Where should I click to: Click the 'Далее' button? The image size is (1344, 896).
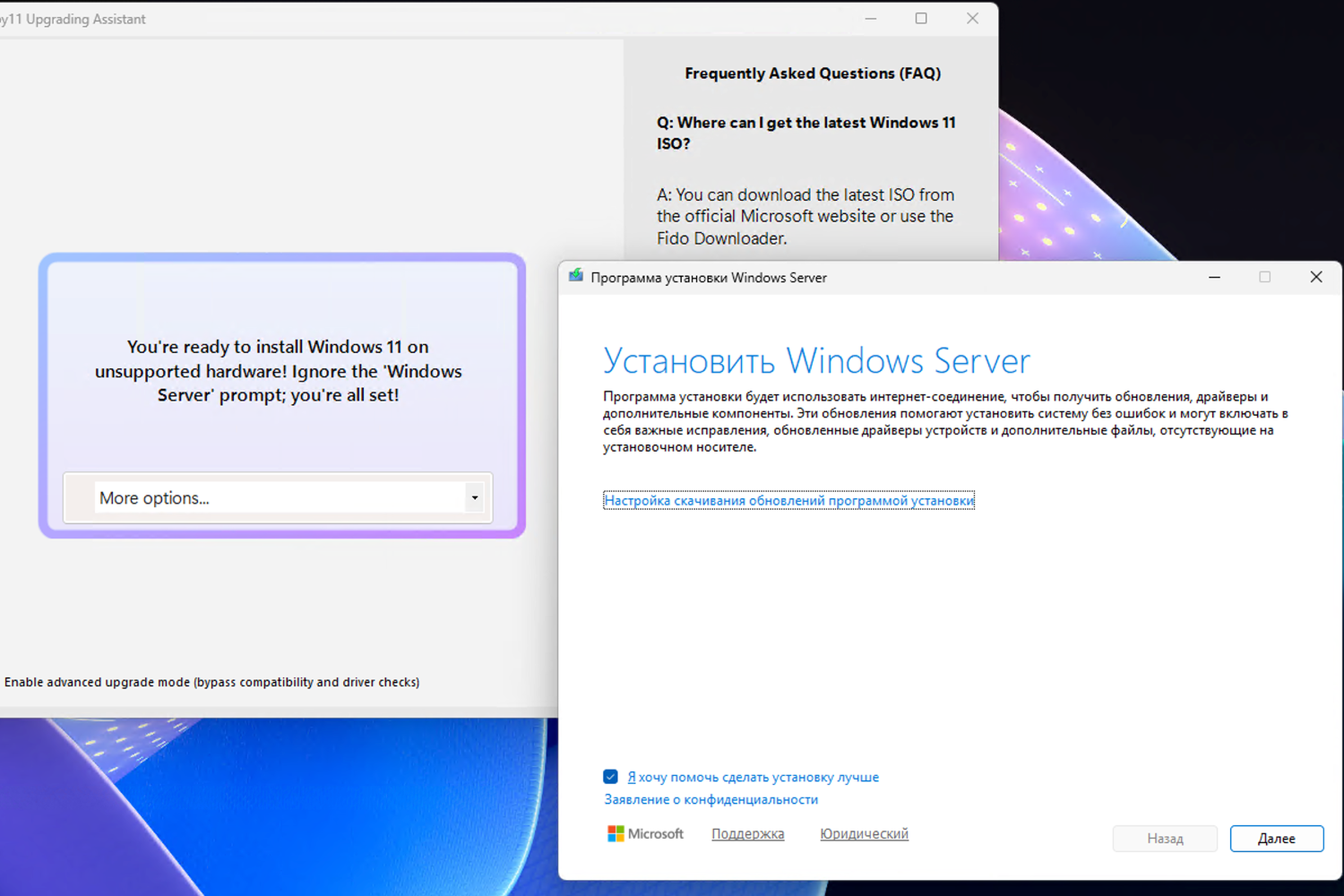[x=1277, y=839]
